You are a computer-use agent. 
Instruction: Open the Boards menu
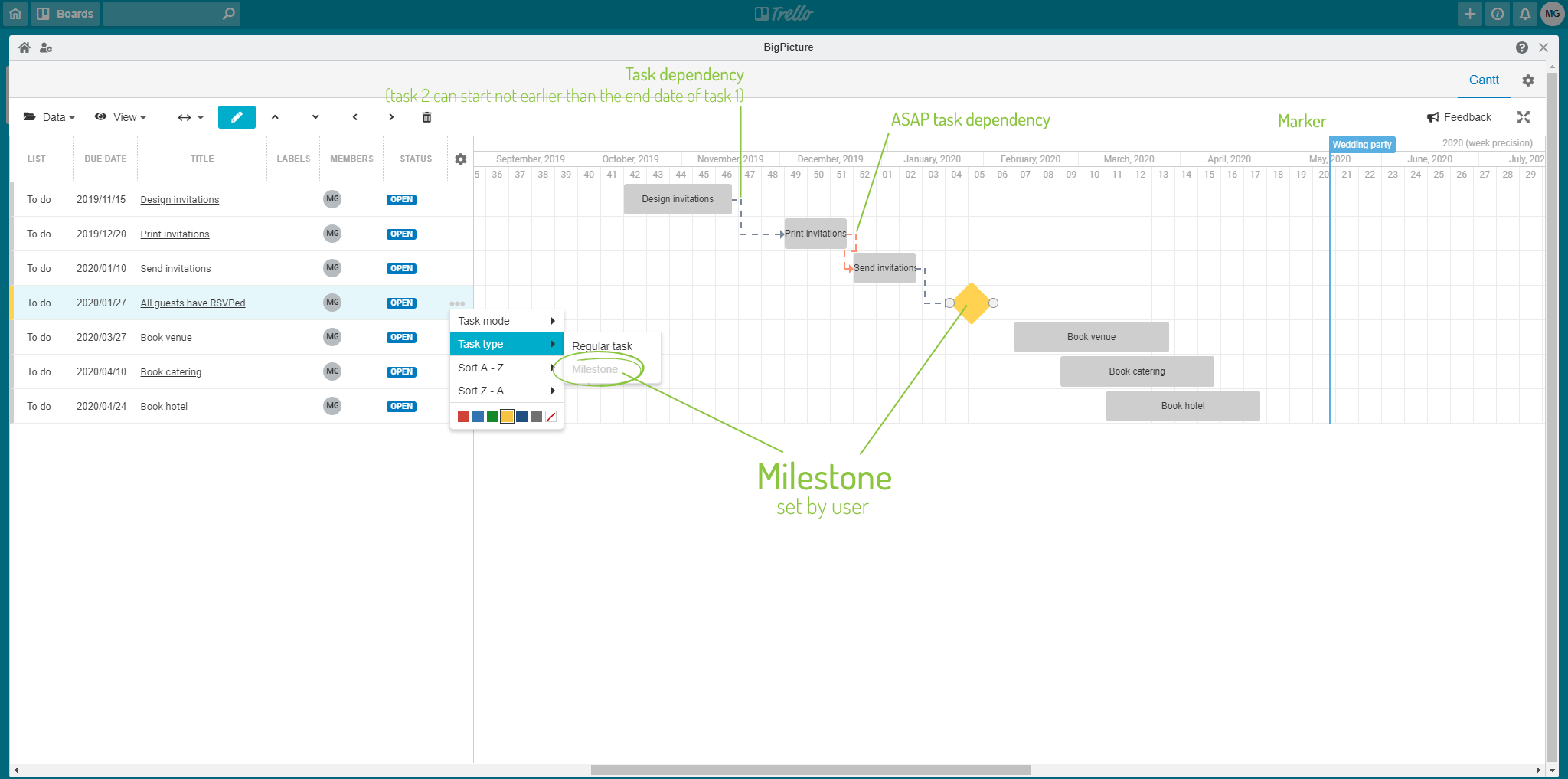[x=65, y=14]
